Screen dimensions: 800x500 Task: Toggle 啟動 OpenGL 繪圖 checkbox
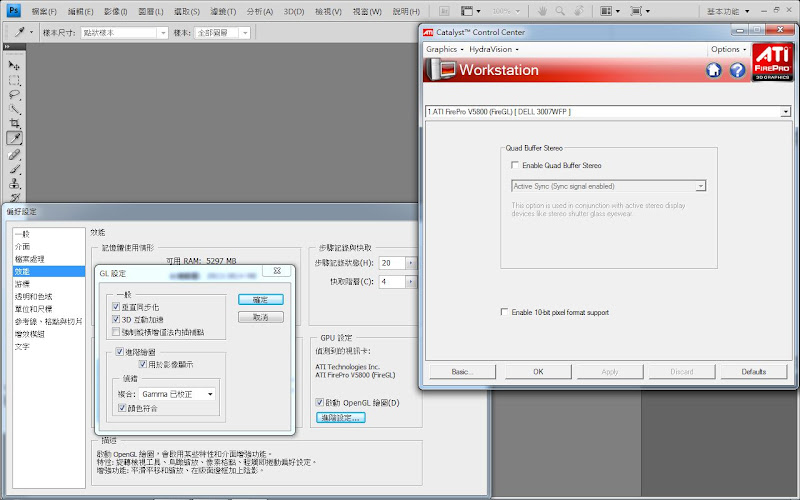(x=319, y=402)
